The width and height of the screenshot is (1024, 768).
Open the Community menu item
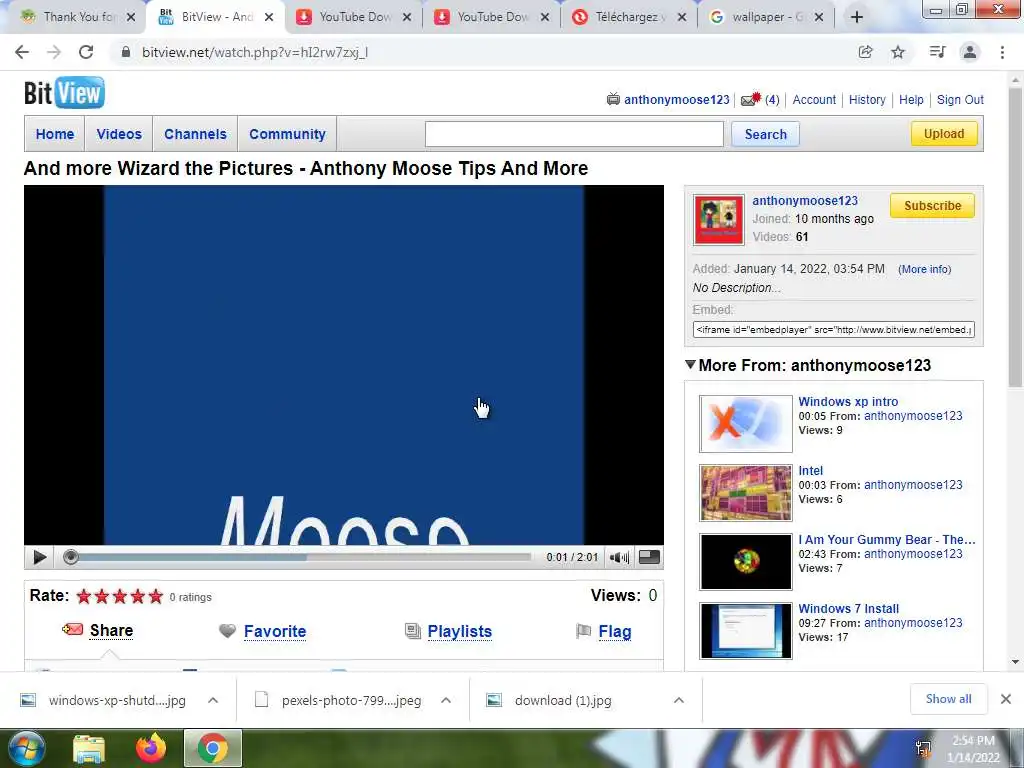pos(287,134)
